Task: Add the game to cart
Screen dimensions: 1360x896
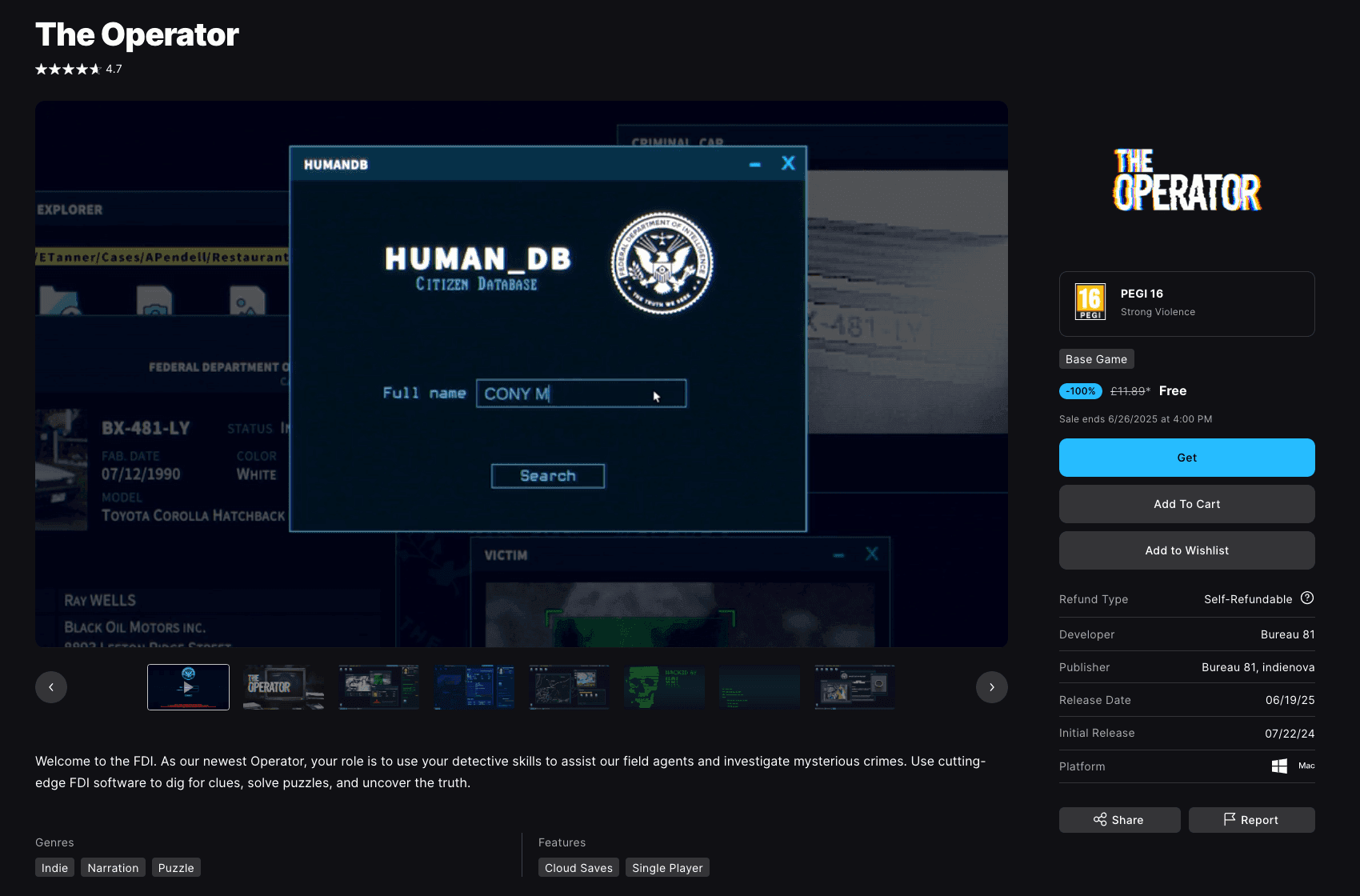Action: [1186, 504]
